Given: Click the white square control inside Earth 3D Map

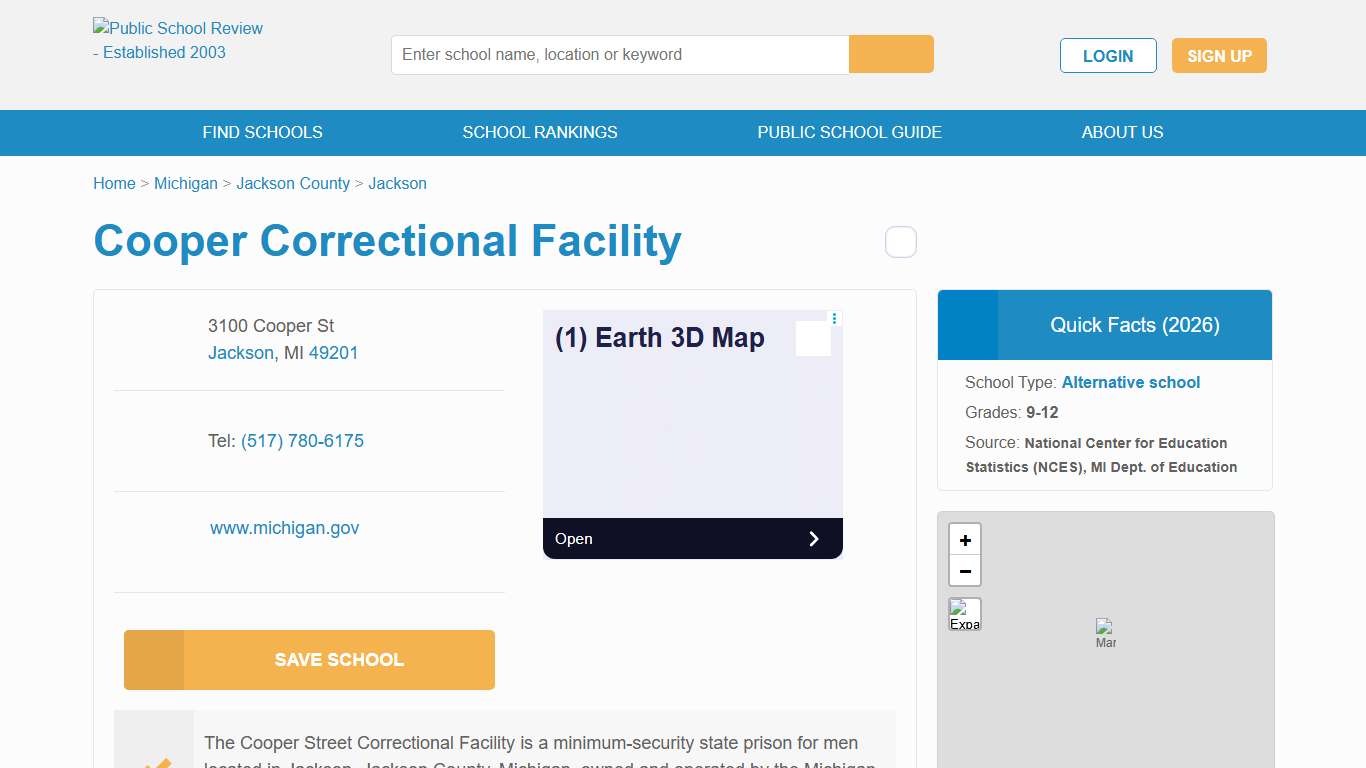Looking at the screenshot, I should coord(812,336).
